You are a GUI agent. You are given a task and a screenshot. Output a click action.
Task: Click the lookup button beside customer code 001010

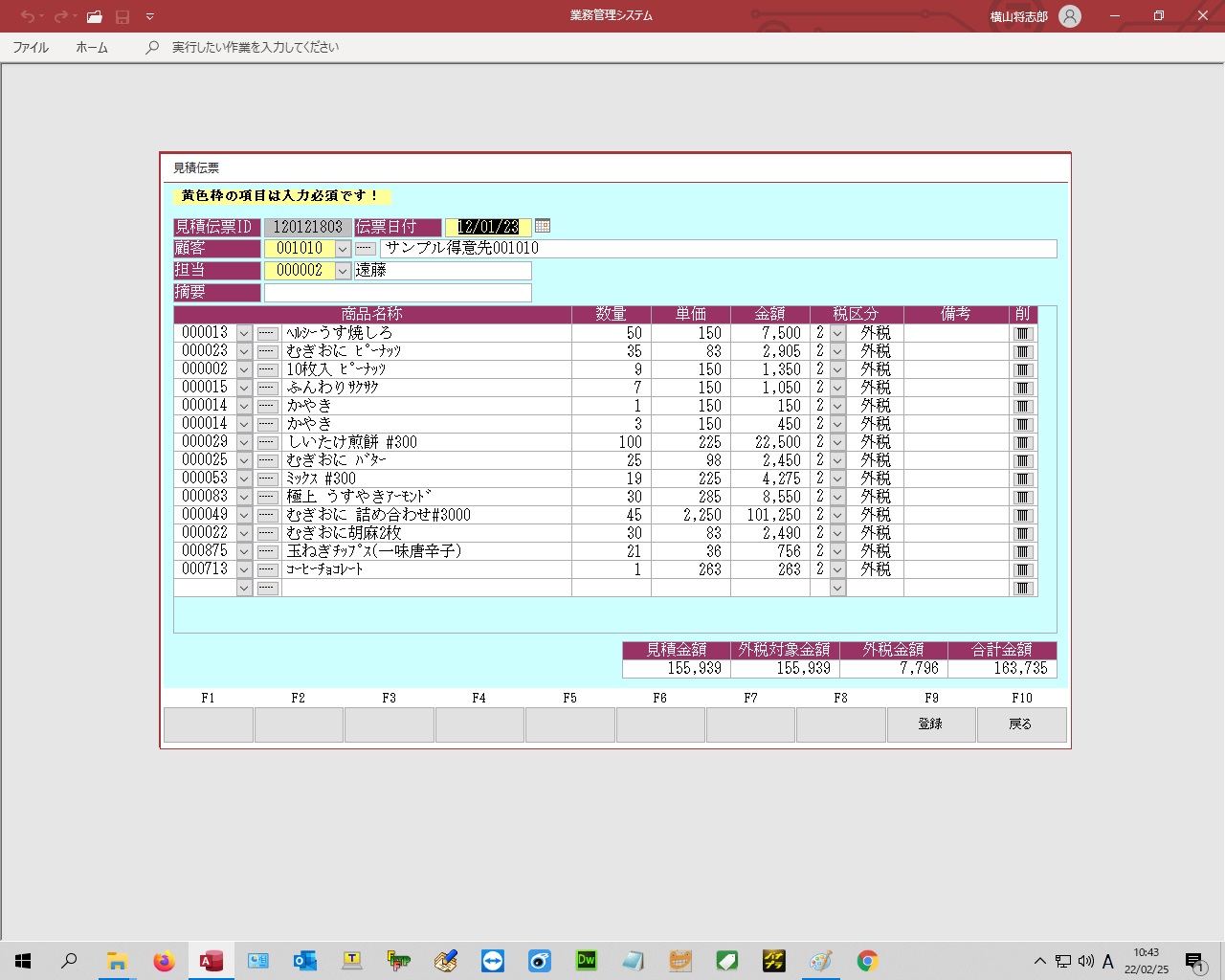[366, 249]
